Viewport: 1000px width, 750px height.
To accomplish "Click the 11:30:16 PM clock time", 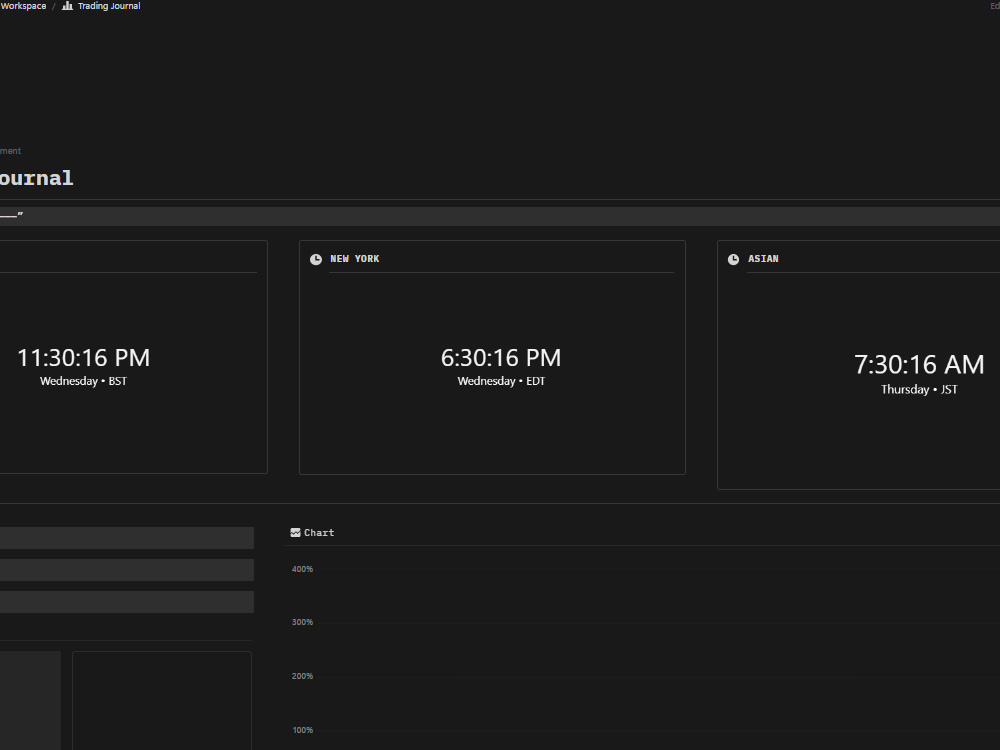I will click(x=84, y=358).
